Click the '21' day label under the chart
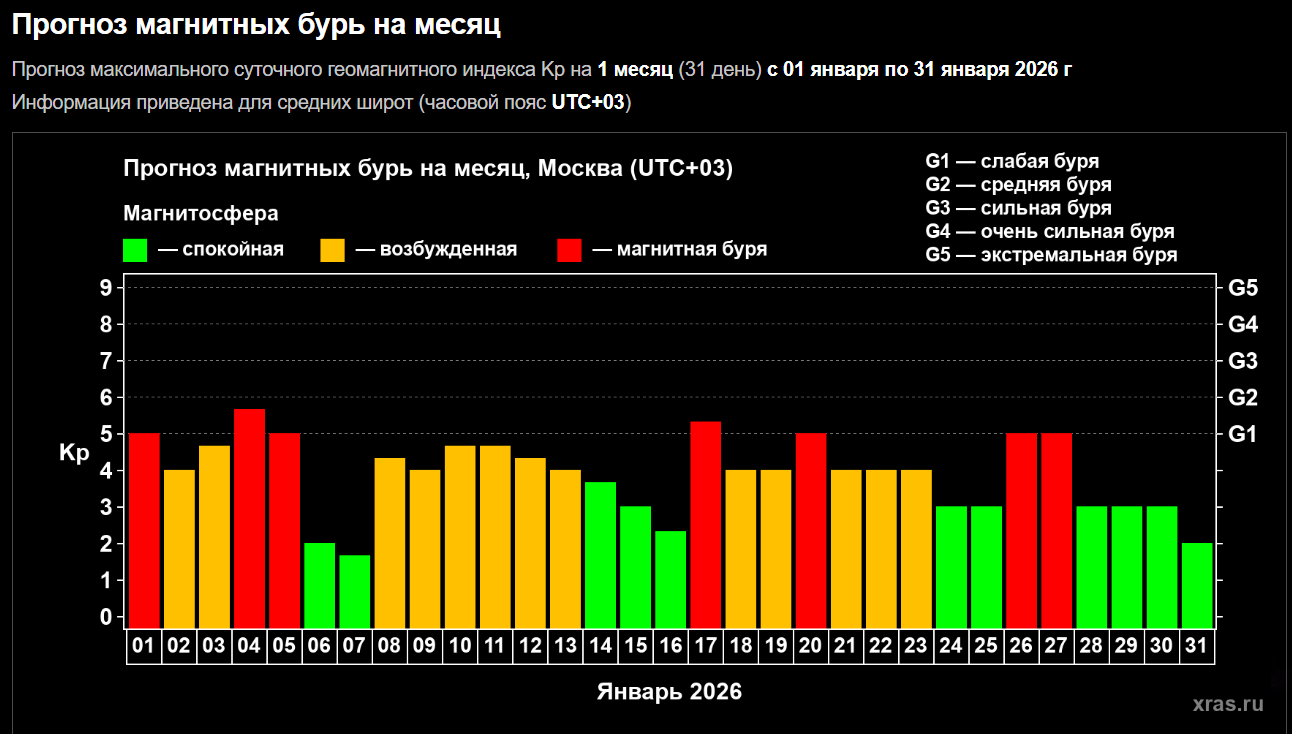 846,646
